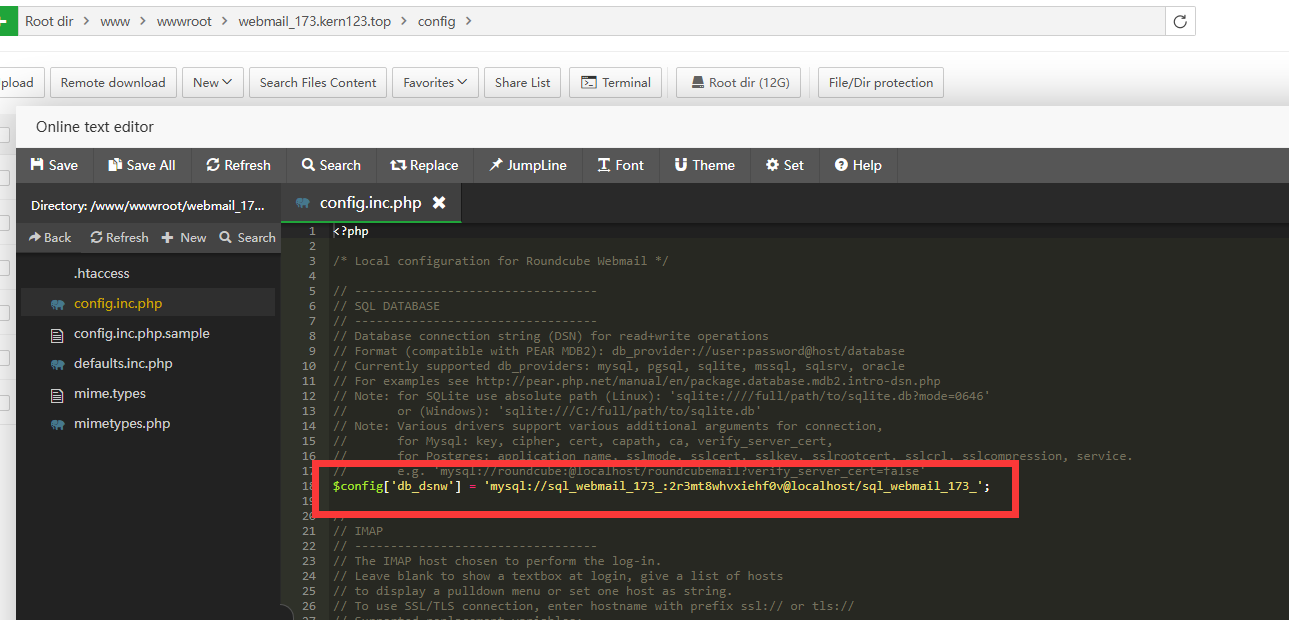This screenshot has width=1289, height=620.
Task: Expand the Favorites dropdown
Action: coord(435,83)
